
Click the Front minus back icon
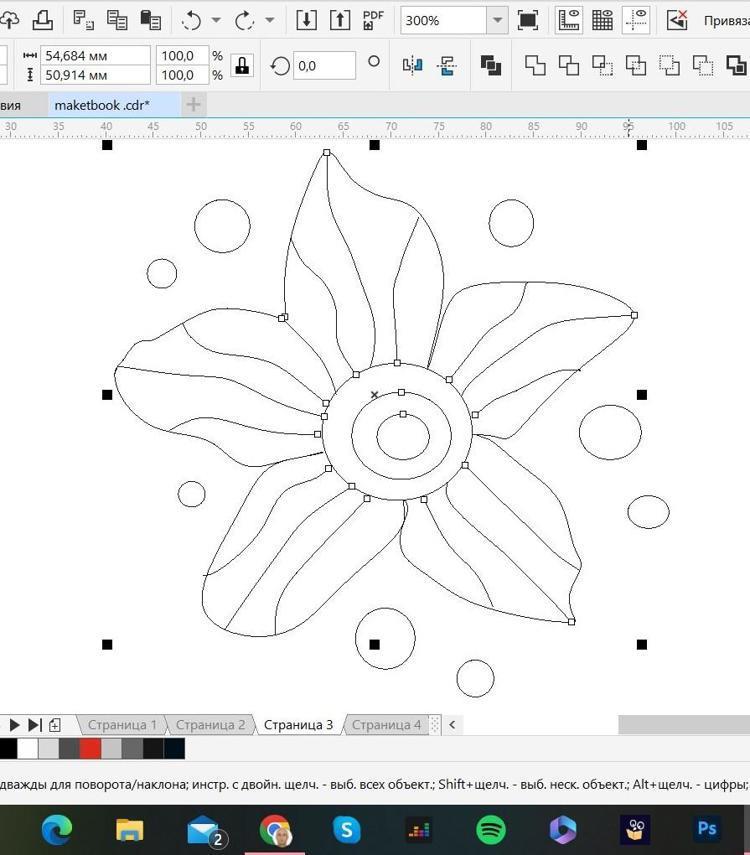coord(669,65)
